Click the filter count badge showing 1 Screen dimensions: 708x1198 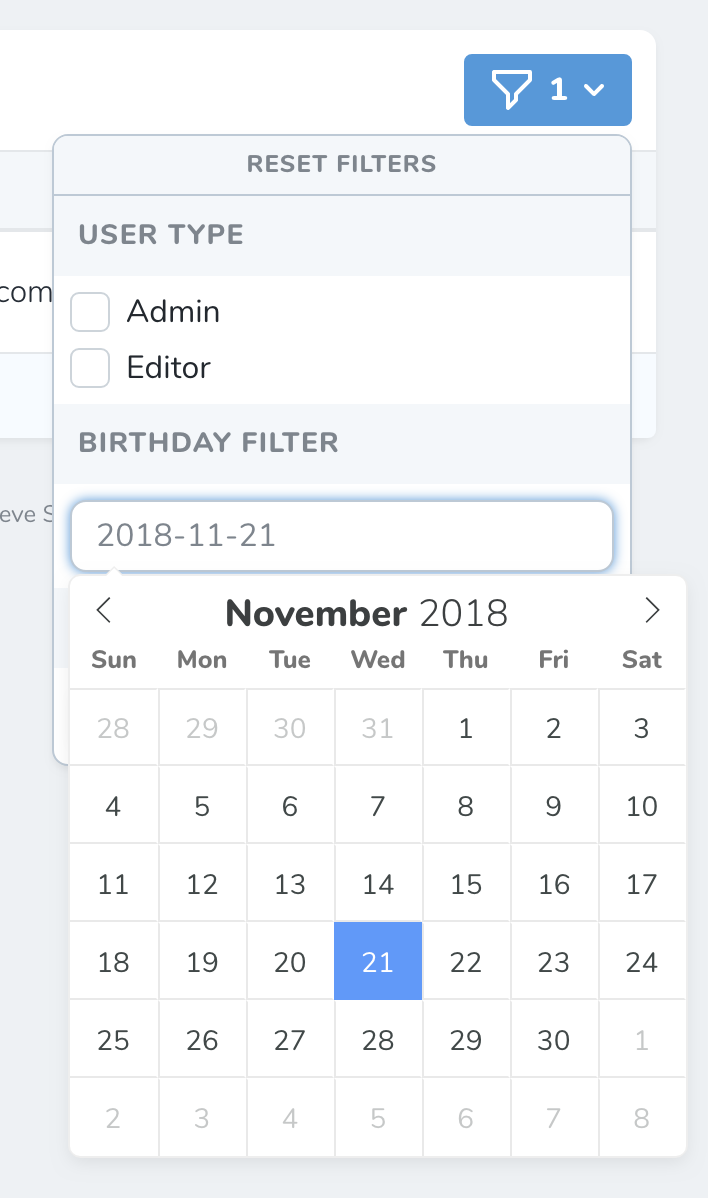tap(561, 90)
